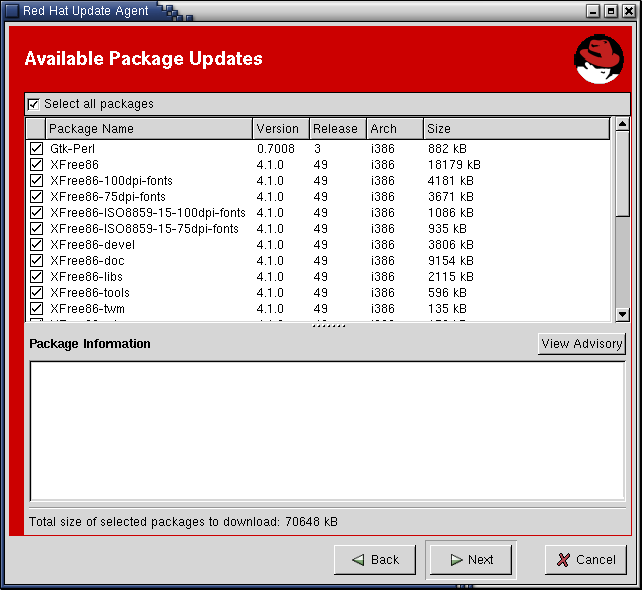642x590 pixels.
Task: Uncheck the Gtk-Perl package checkbox
Action: coord(36,149)
